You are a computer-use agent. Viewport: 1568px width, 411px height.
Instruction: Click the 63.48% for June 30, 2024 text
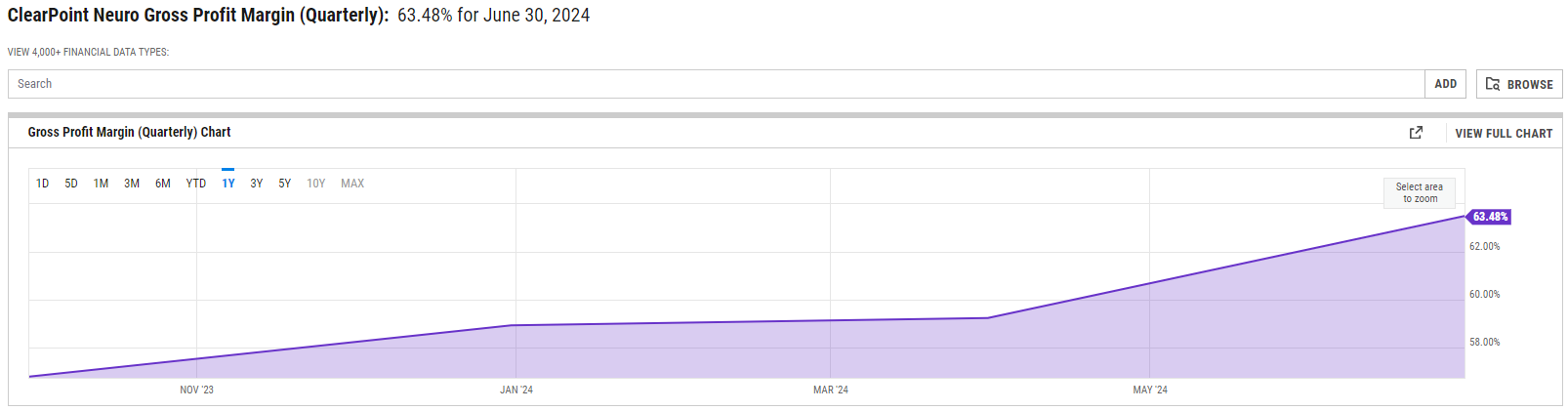tap(493, 16)
